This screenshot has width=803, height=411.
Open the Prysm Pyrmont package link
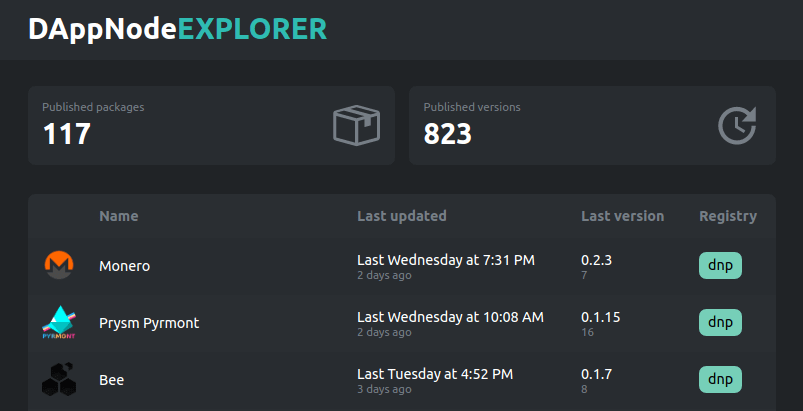[149, 323]
